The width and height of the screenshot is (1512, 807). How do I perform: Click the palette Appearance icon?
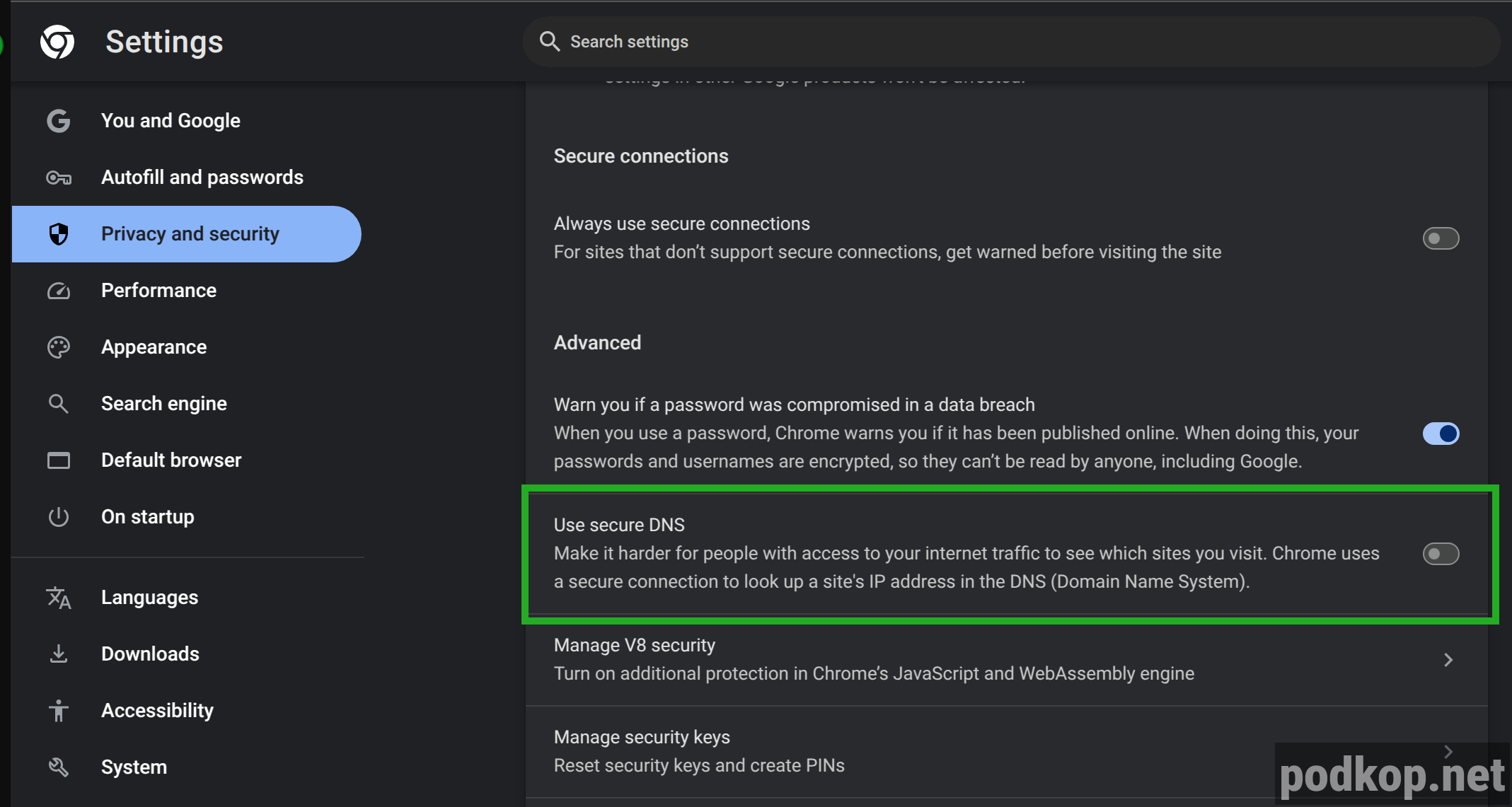[x=59, y=347]
